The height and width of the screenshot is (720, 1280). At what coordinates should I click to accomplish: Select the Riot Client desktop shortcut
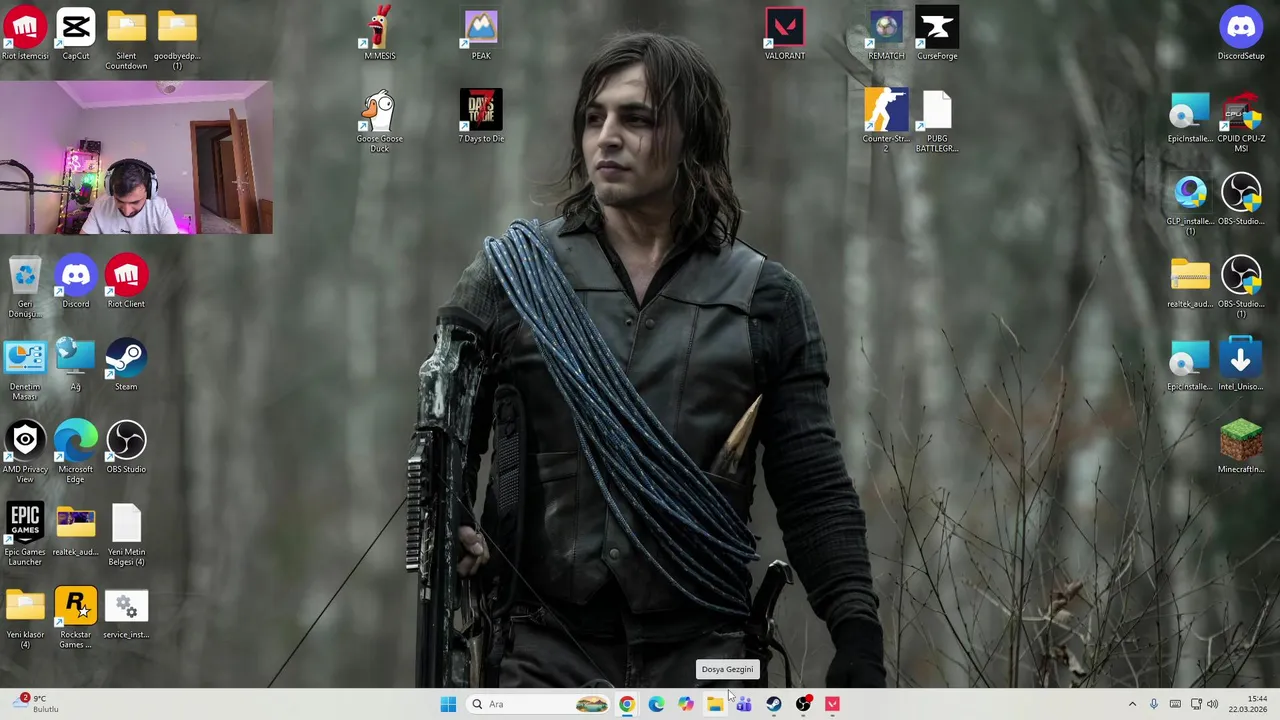click(x=126, y=282)
